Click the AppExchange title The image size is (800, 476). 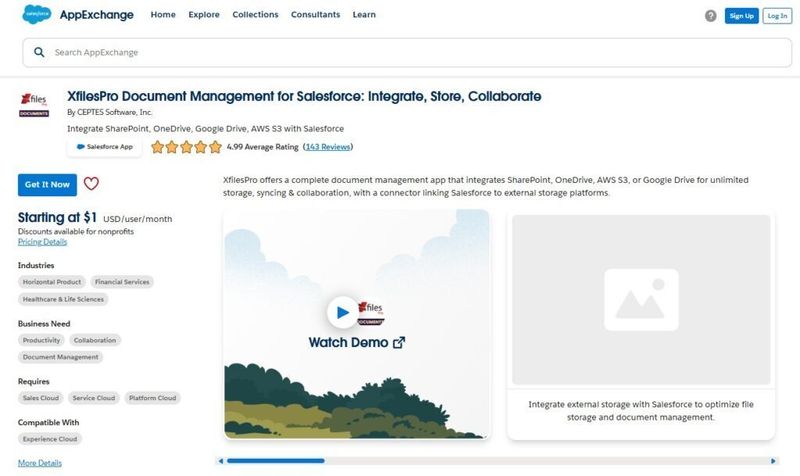pos(96,15)
